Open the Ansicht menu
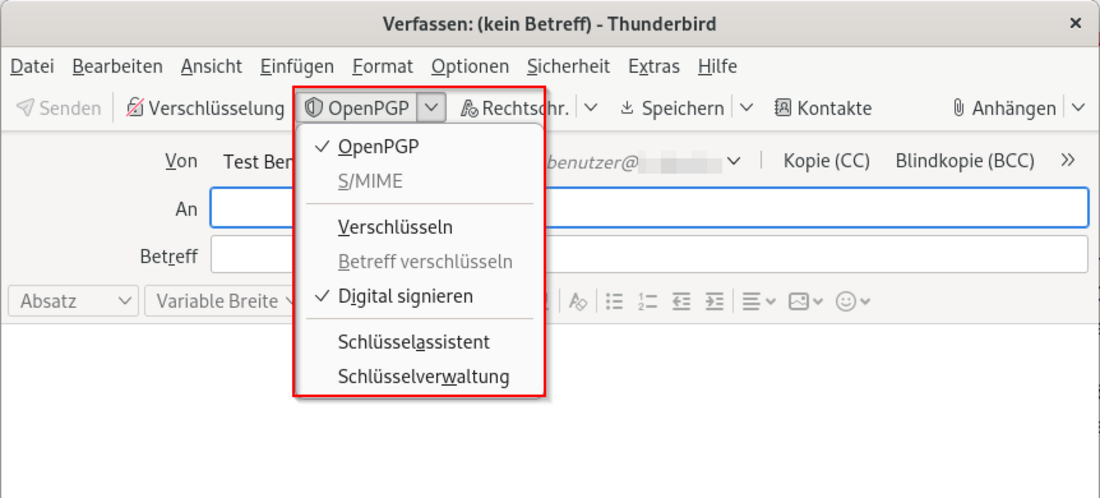 pos(211,67)
